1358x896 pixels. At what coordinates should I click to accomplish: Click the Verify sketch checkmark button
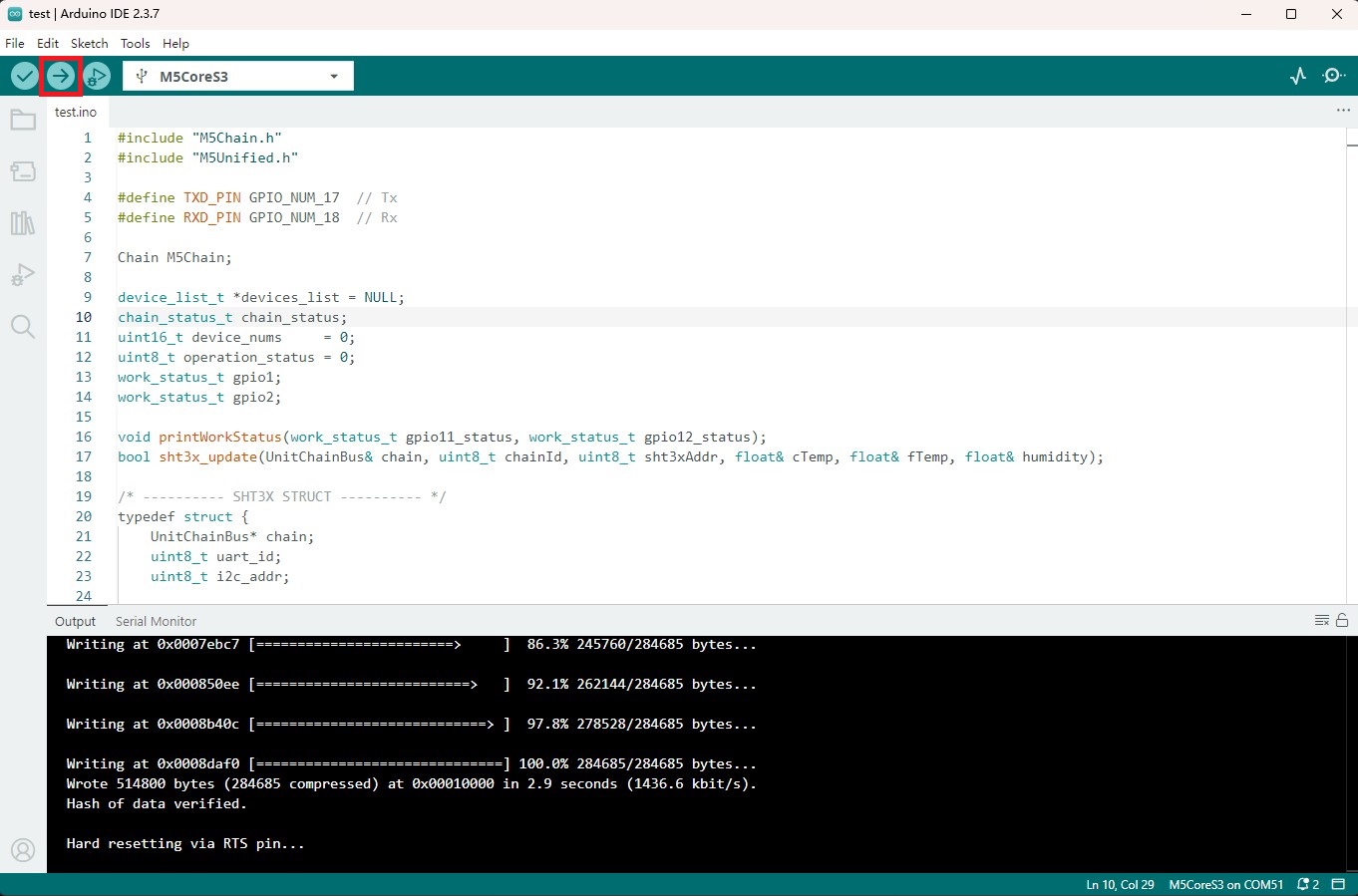[x=25, y=76]
